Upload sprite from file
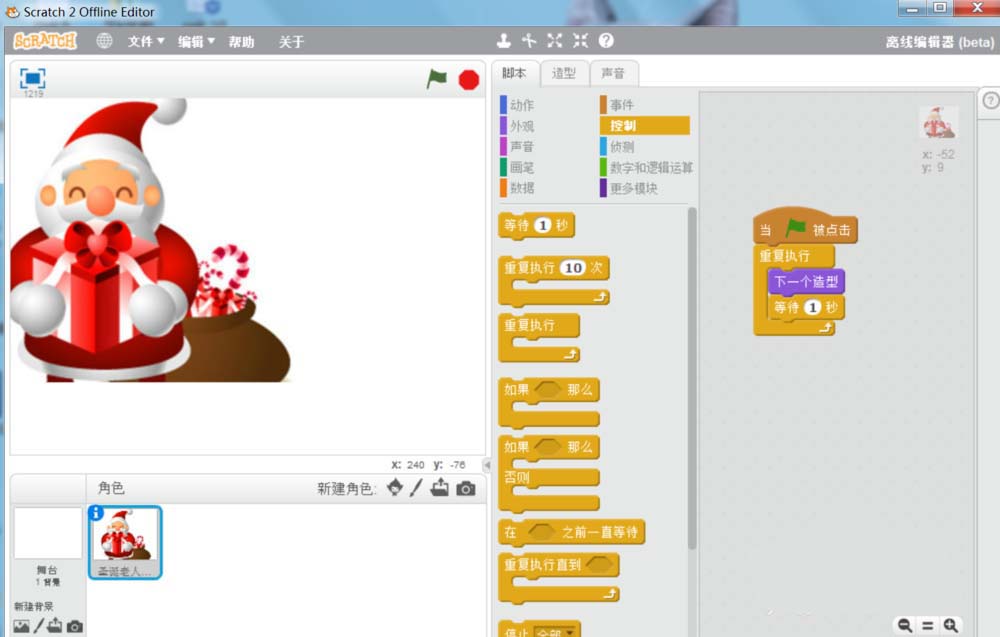This screenshot has height=637, width=1000. pos(439,488)
